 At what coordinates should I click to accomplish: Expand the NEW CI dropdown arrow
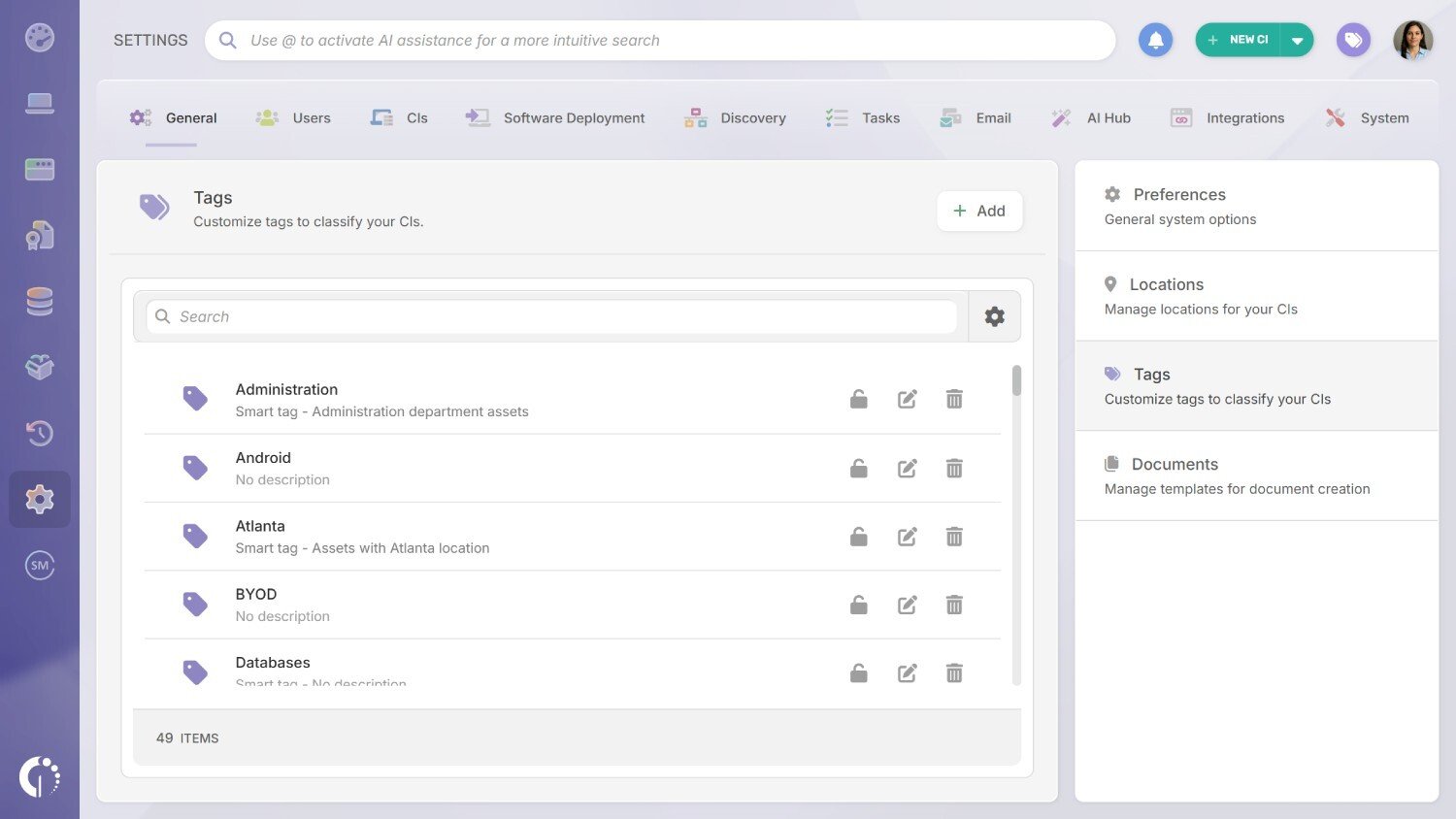point(1299,40)
